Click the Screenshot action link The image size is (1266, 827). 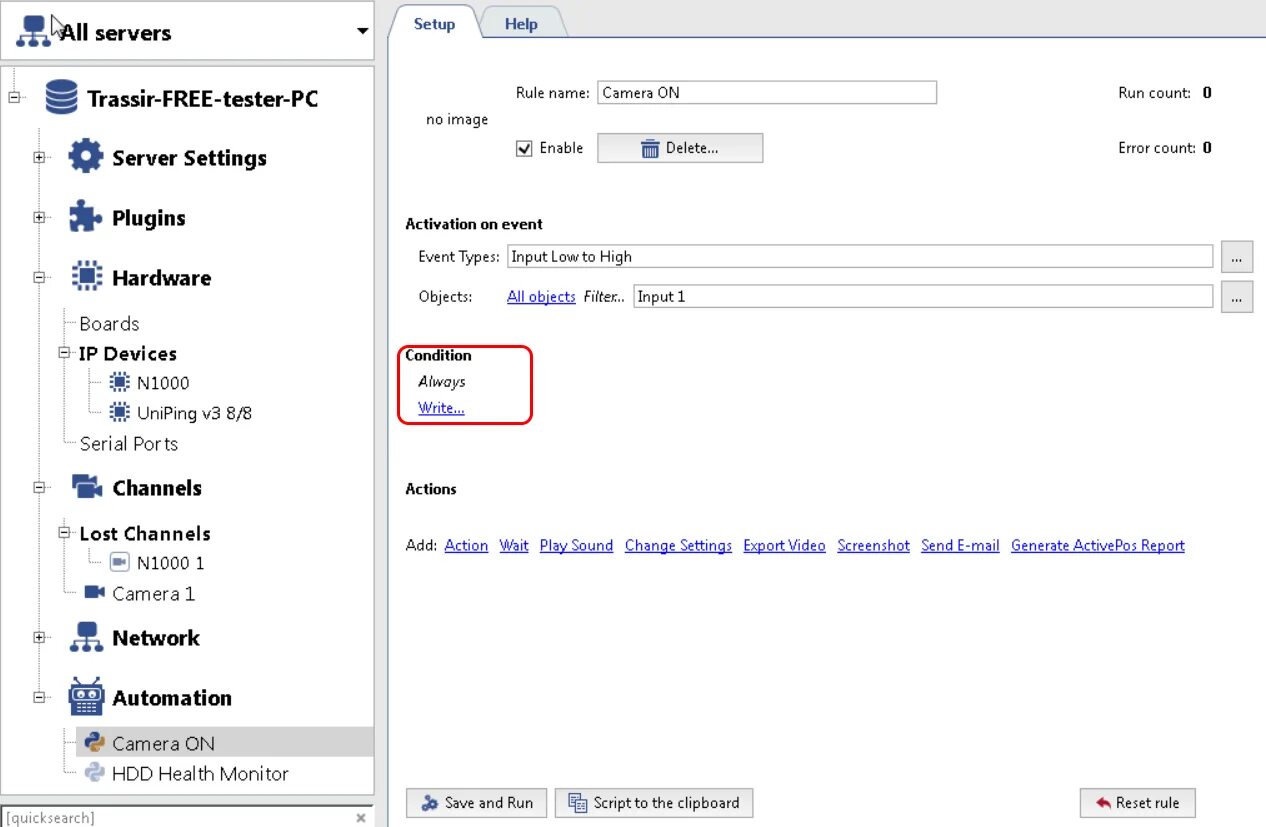[874, 545]
